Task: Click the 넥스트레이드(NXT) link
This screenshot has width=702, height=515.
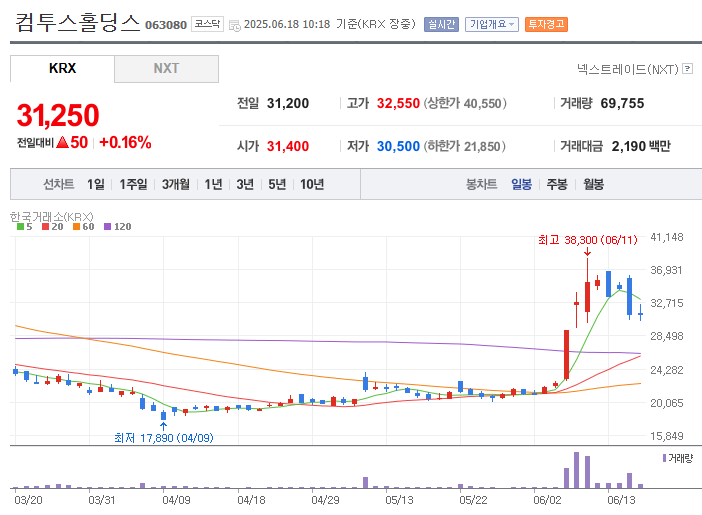Action: [628, 69]
